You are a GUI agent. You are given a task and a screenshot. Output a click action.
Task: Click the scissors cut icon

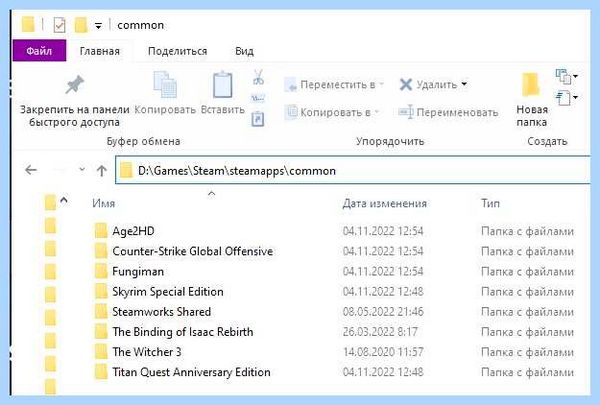pos(258,77)
